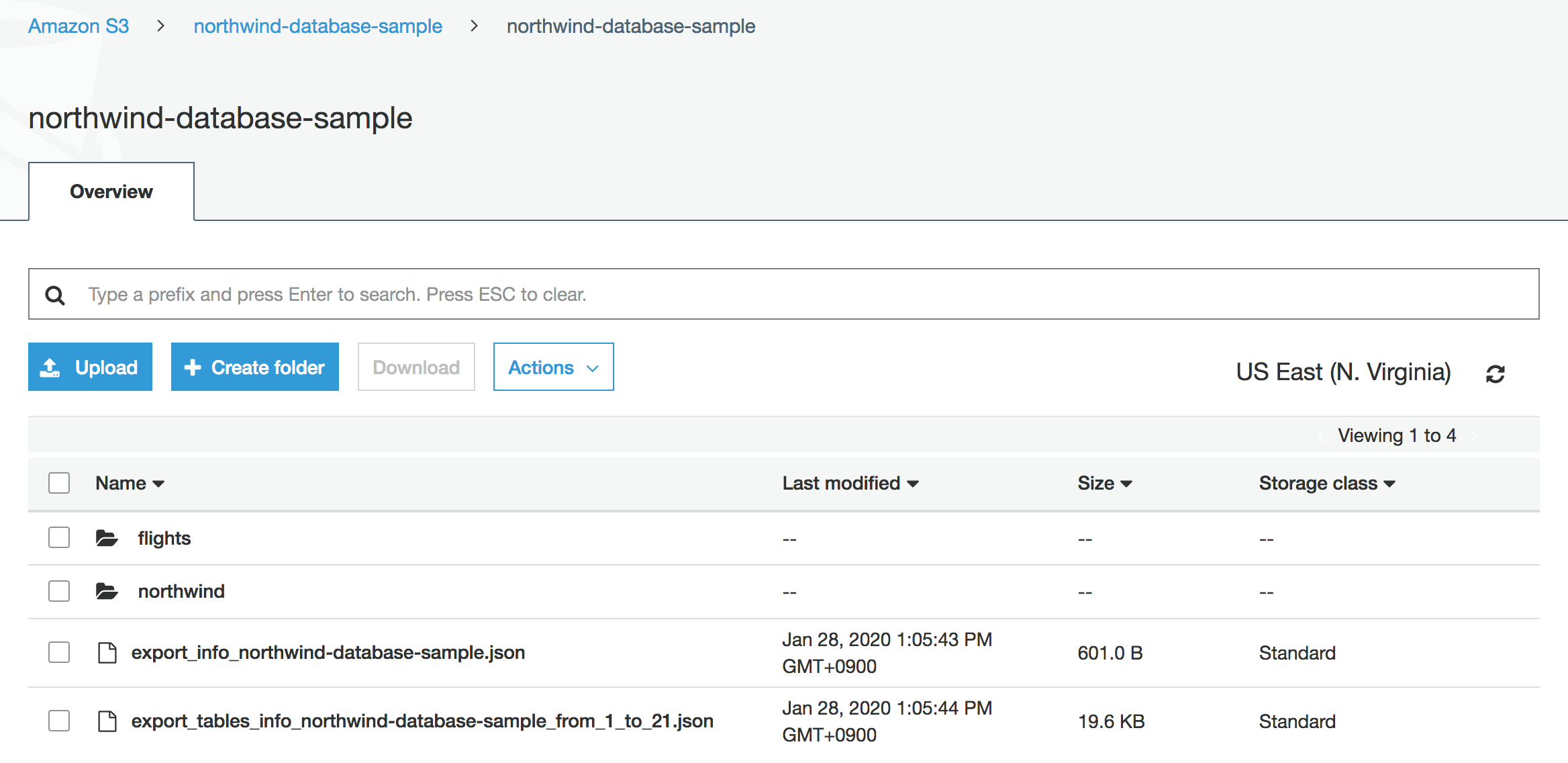Select the export_info_northwind-database-sample.json checkbox
This screenshot has height=763, width=1568.
click(59, 652)
